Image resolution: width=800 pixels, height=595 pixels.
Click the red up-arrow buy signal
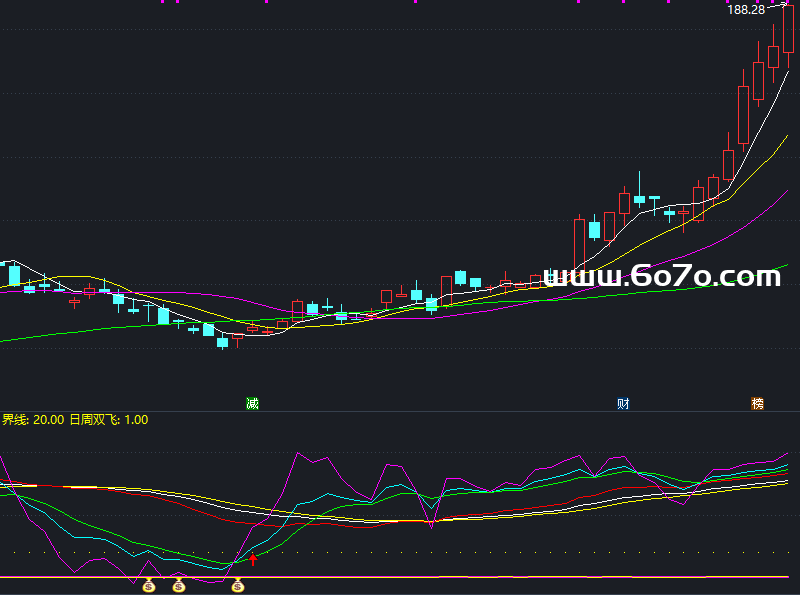point(253,560)
